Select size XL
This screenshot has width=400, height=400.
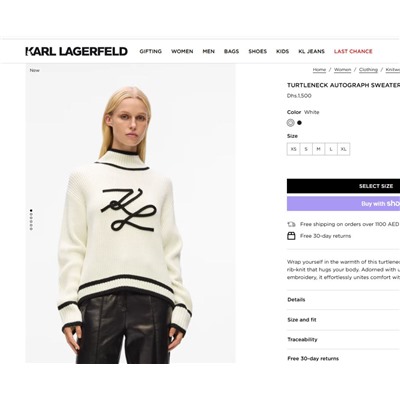tap(344, 149)
